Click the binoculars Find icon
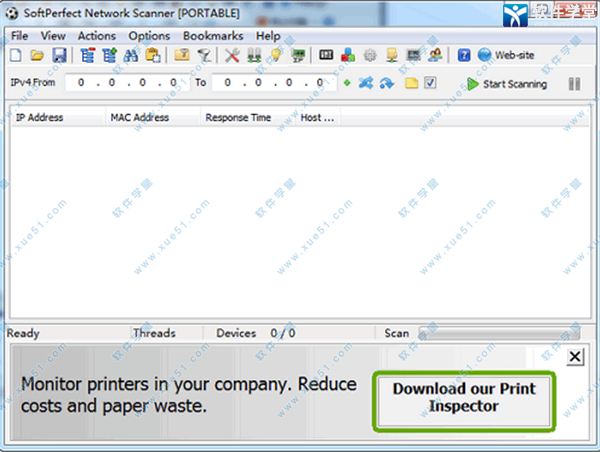This screenshot has height=452, width=600. pos(130,56)
